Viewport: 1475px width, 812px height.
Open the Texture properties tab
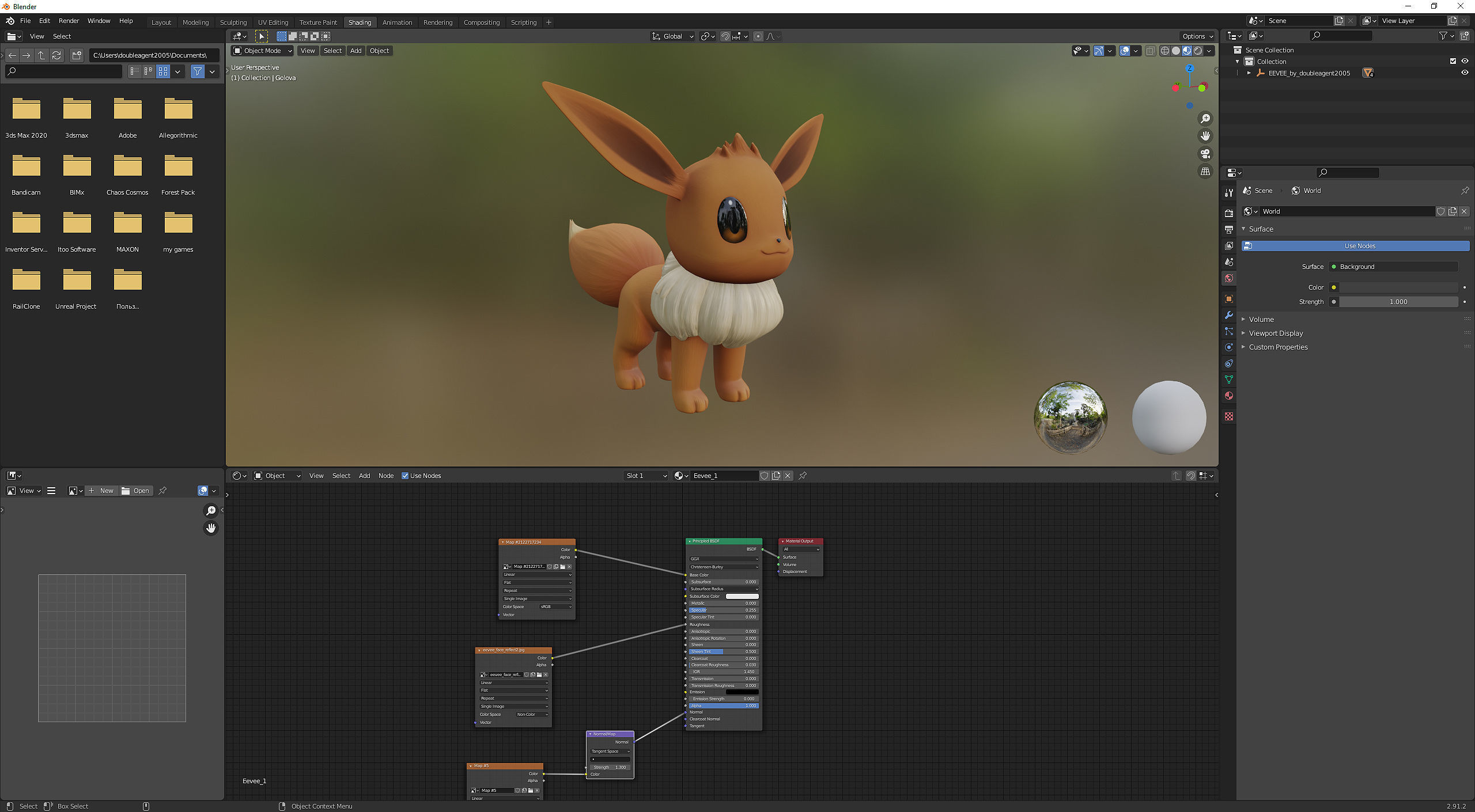[1229, 416]
